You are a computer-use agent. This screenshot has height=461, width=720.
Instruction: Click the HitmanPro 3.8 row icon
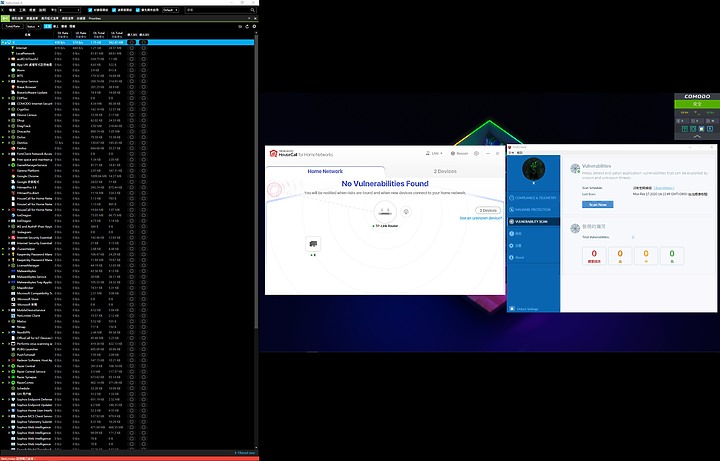pyautogui.click(x=13, y=187)
